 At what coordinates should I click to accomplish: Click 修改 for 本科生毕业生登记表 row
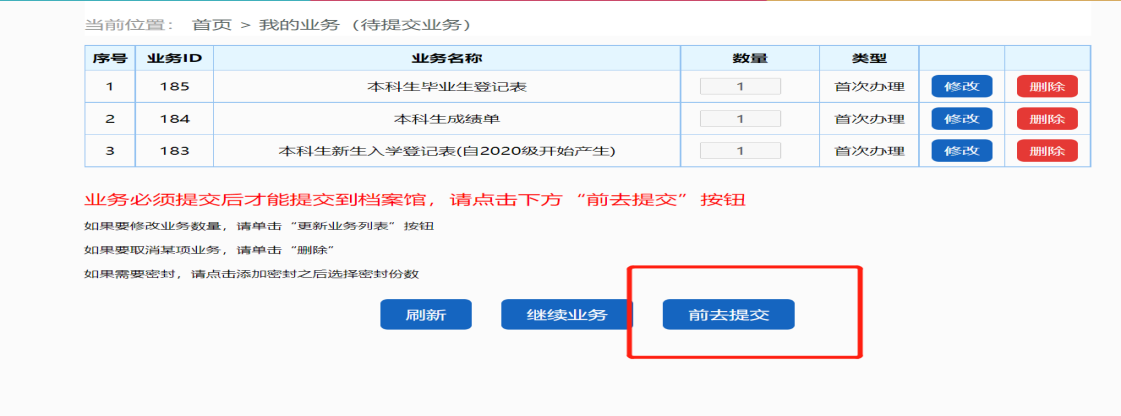point(961,86)
